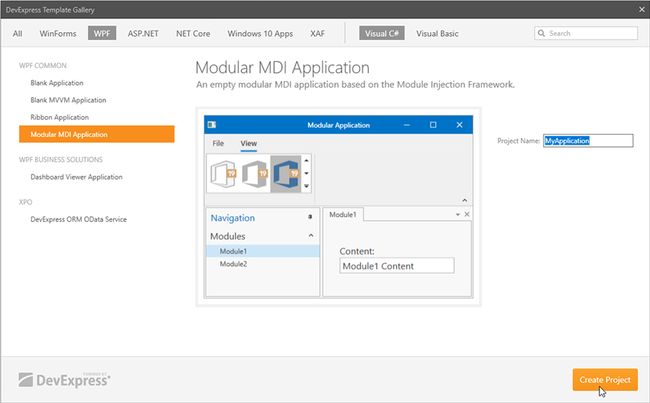This screenshot has width=650, height=403.
Task: Select Visual C# language option
Action: (382, 34)
